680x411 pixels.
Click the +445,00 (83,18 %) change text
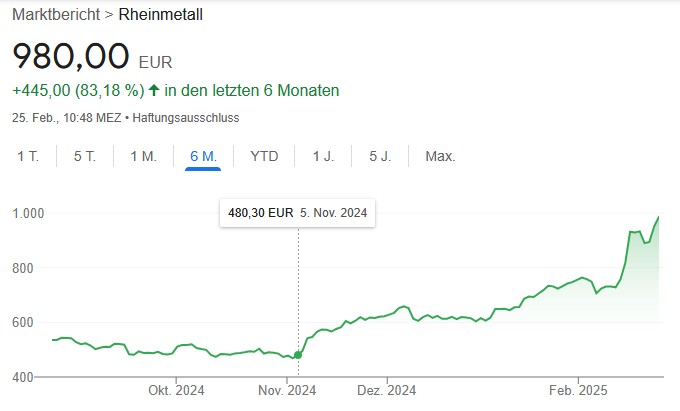(76, 91)
